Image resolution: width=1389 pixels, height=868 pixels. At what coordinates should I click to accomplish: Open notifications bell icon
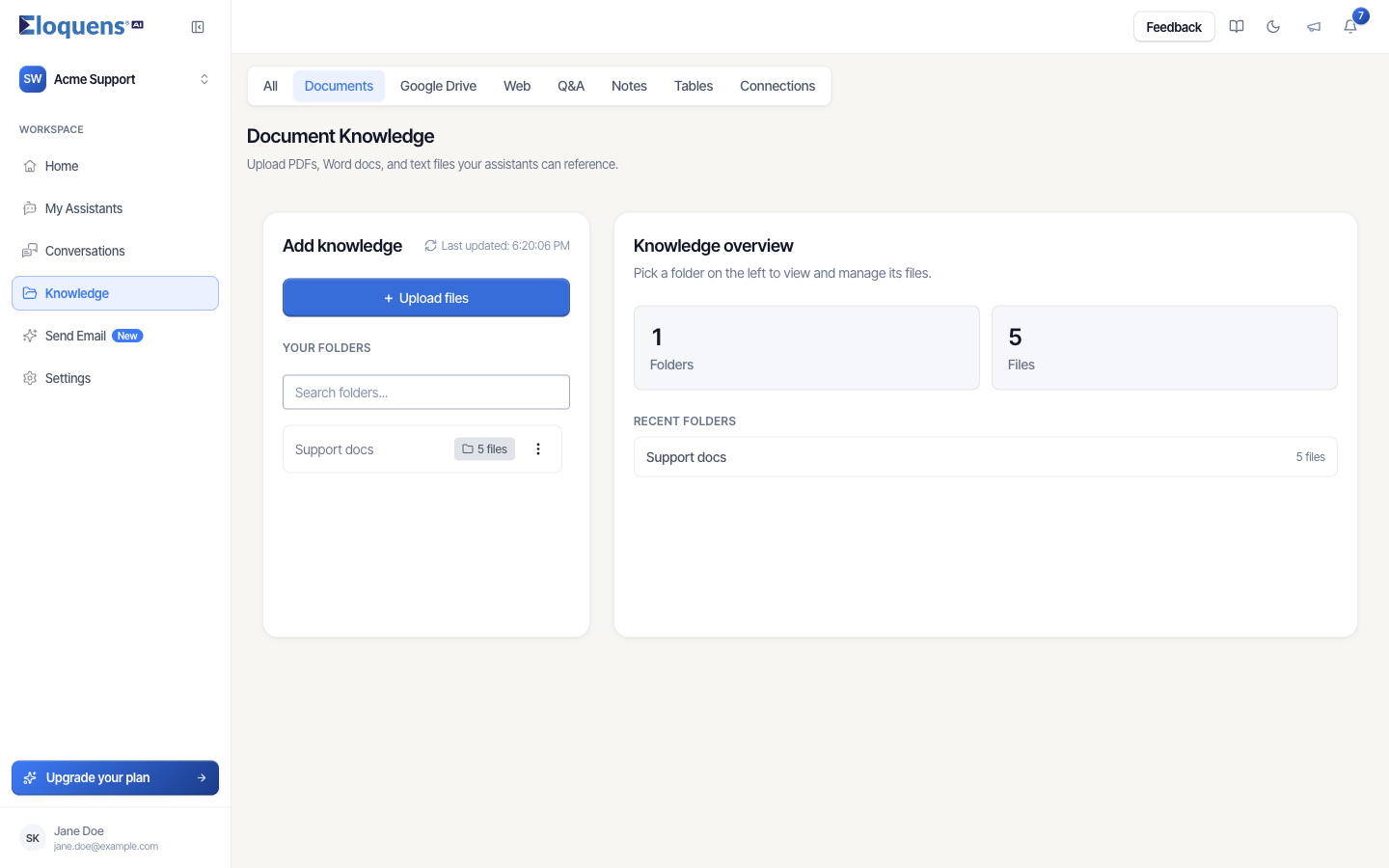(1350, 27)
